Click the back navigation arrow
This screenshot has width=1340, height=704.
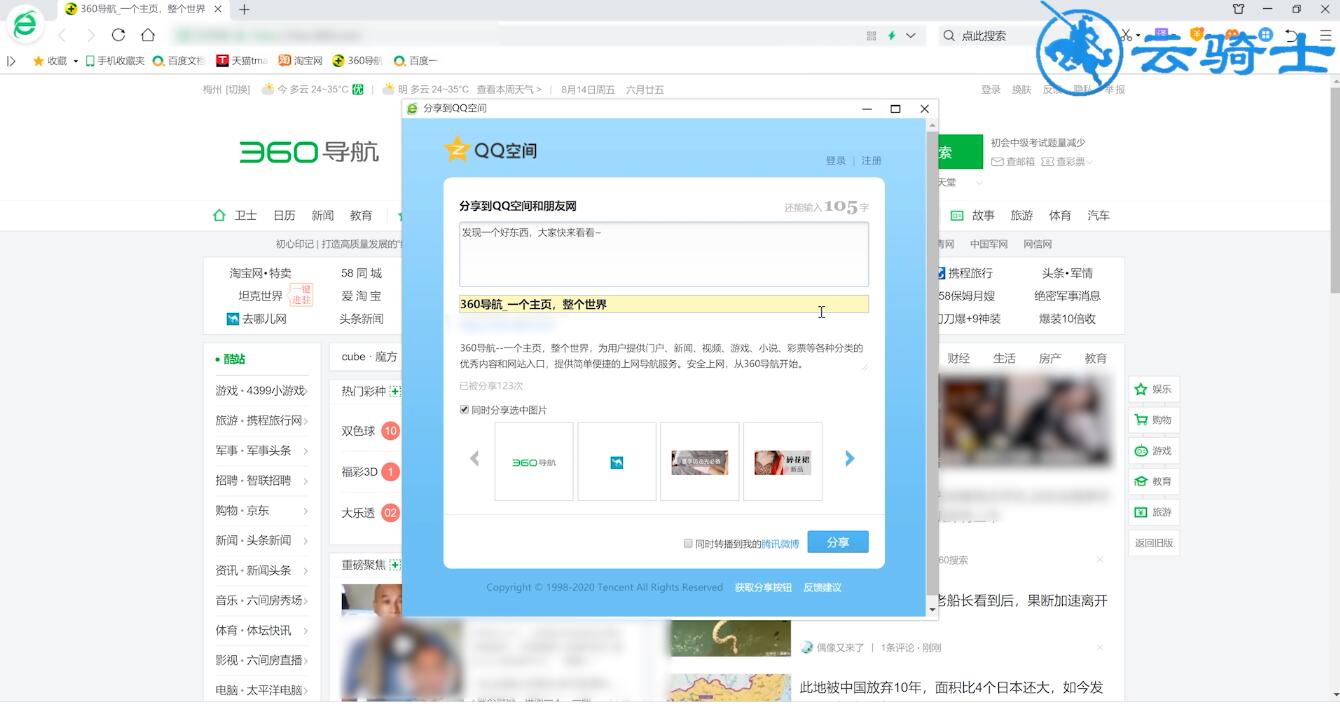tap(62, 35)
